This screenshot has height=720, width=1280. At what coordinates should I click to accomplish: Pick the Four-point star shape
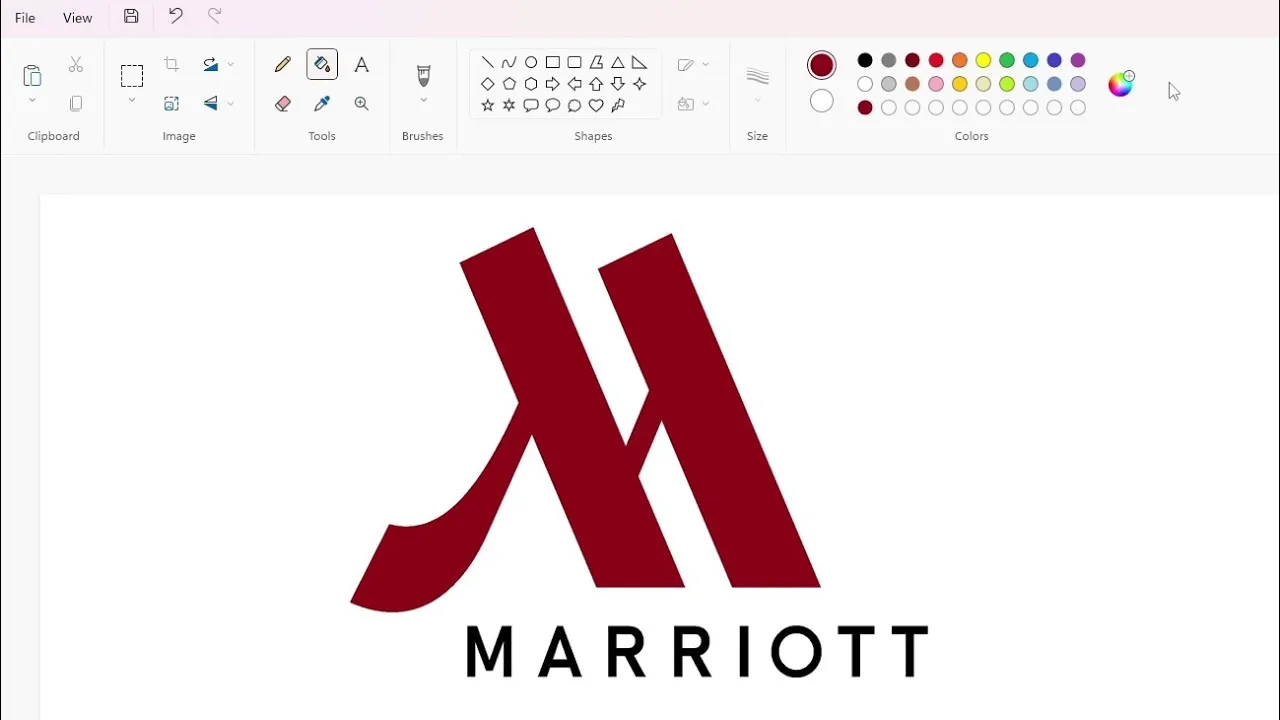(x=640, y=84)
